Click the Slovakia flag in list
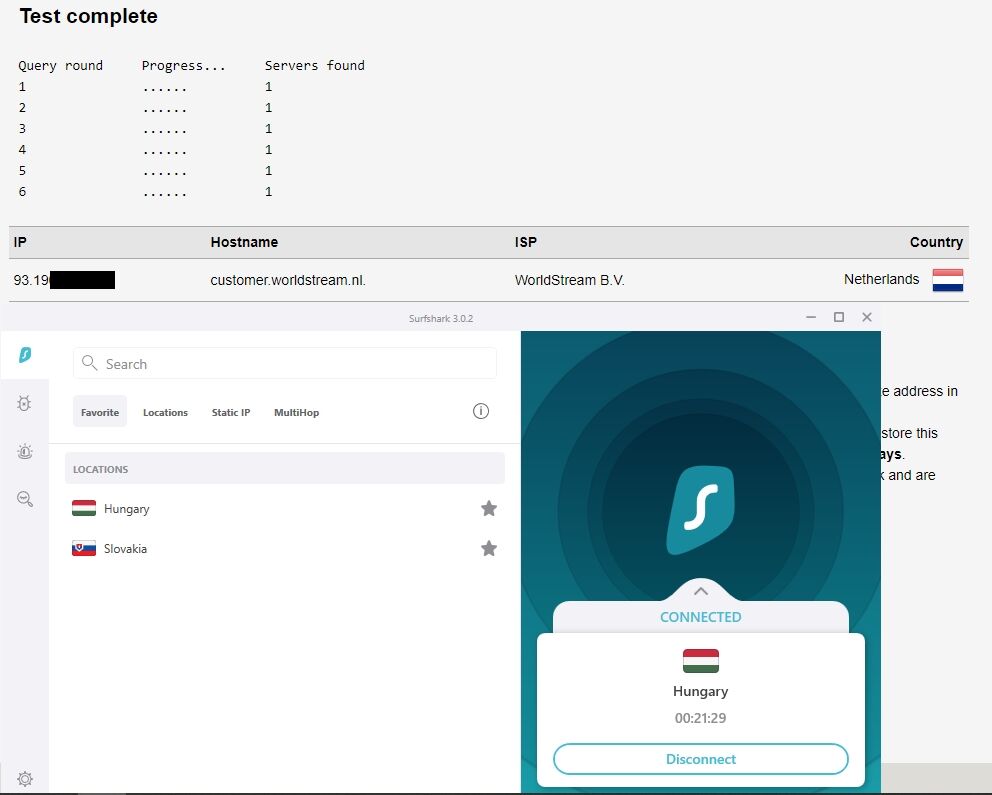This screenshot has width=992, height=795. pyautogui.click(x=84, y=548)
